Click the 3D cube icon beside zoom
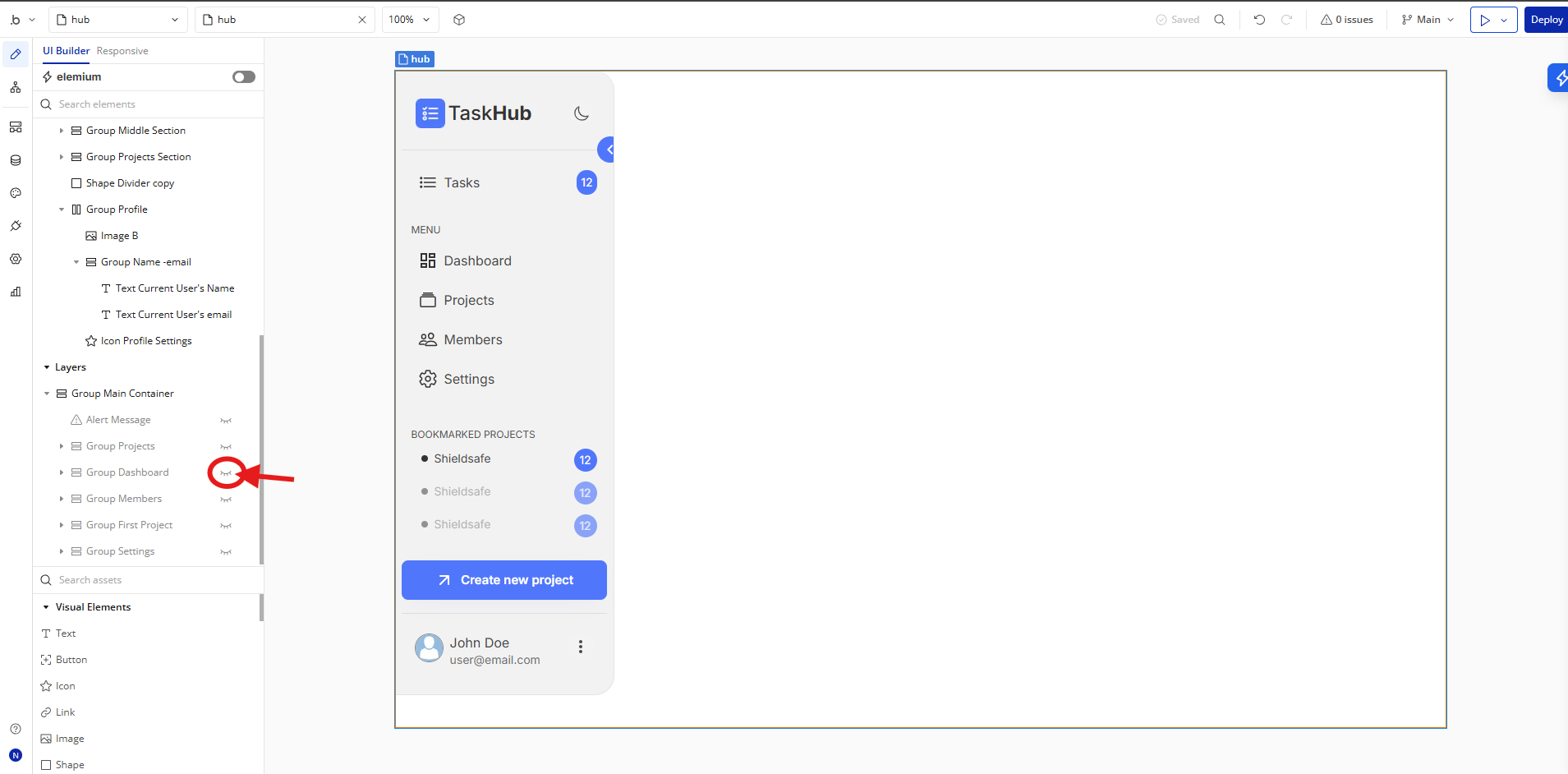This screenshot has height=774, width=1568. [x=459, y=20]
